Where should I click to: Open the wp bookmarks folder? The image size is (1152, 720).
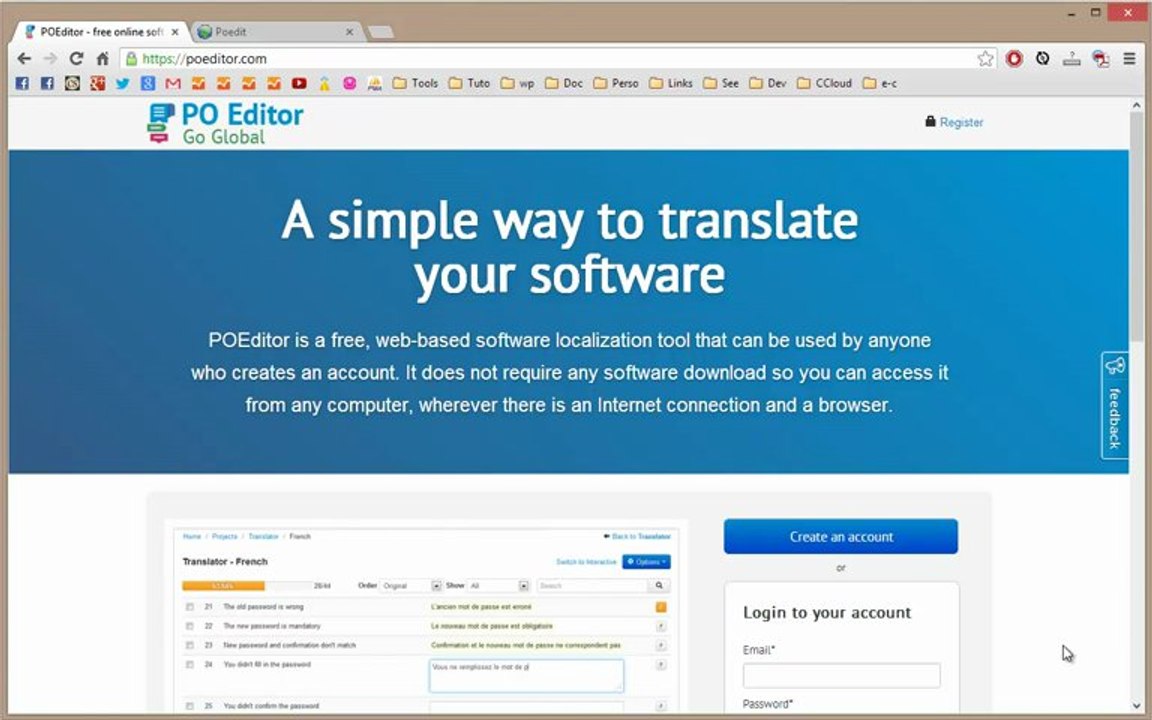[517, 83]
